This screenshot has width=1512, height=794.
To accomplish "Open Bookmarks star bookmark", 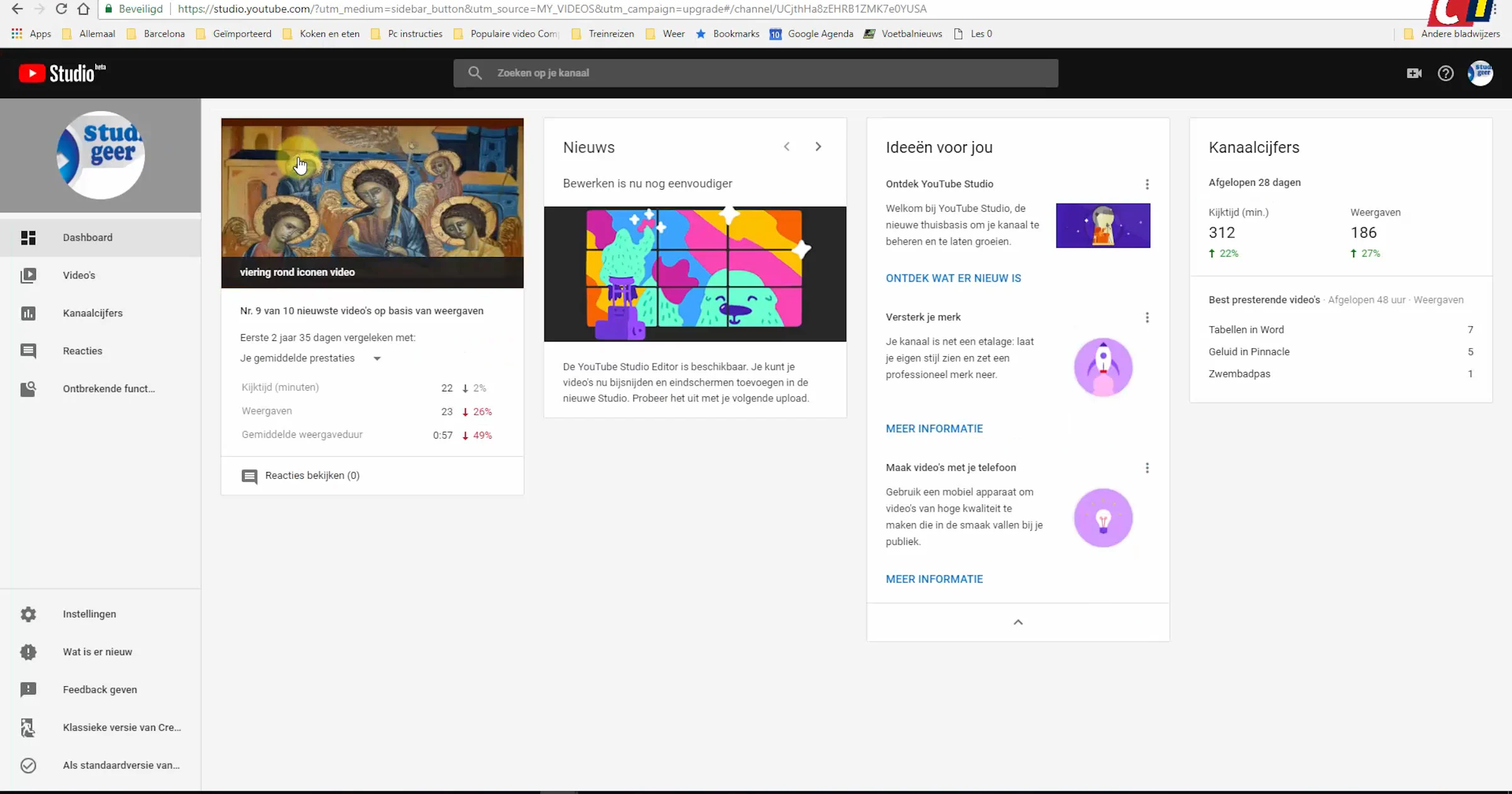I will pyautogui.click(x=728, y=33).
